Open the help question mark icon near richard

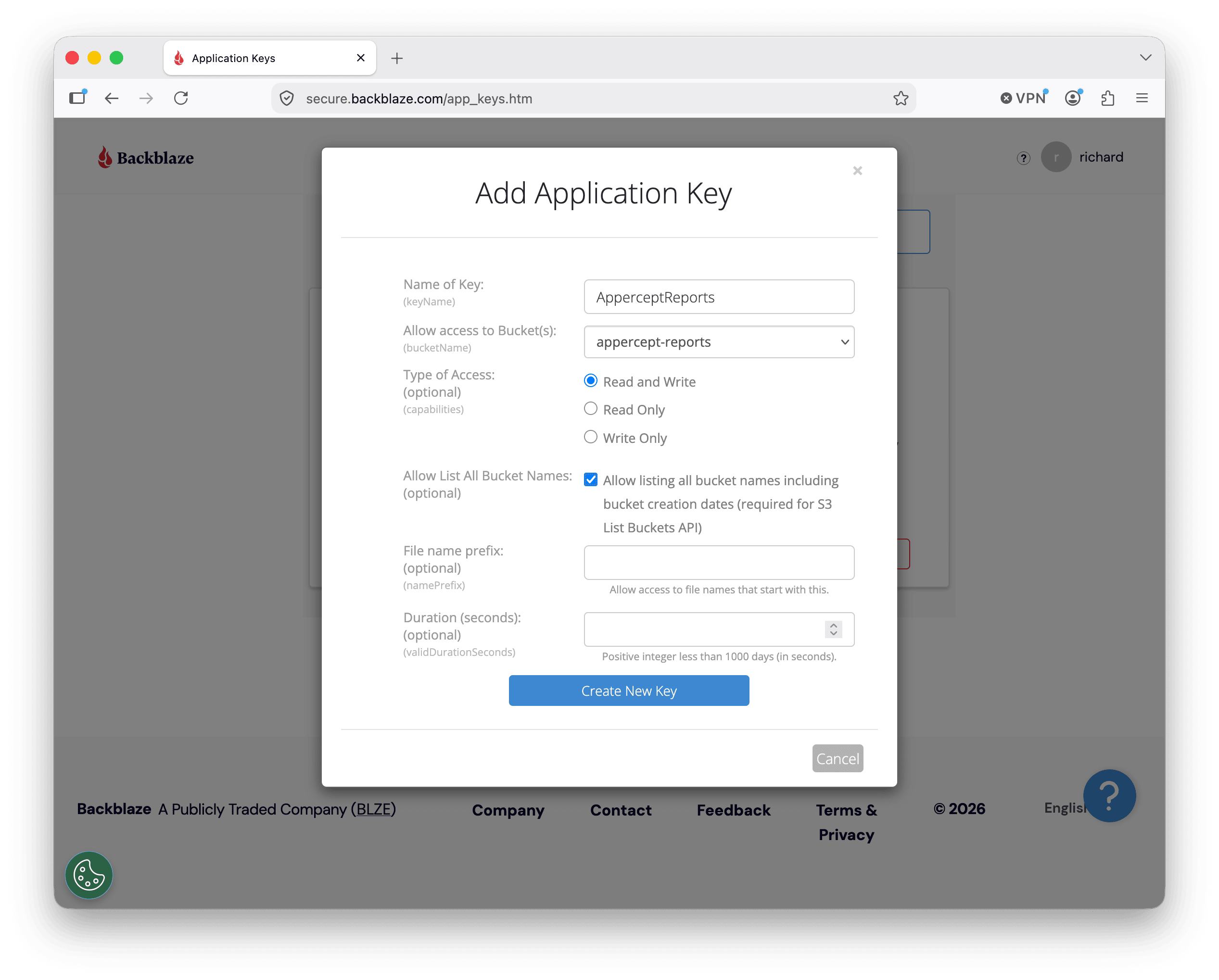point(1023,158)
